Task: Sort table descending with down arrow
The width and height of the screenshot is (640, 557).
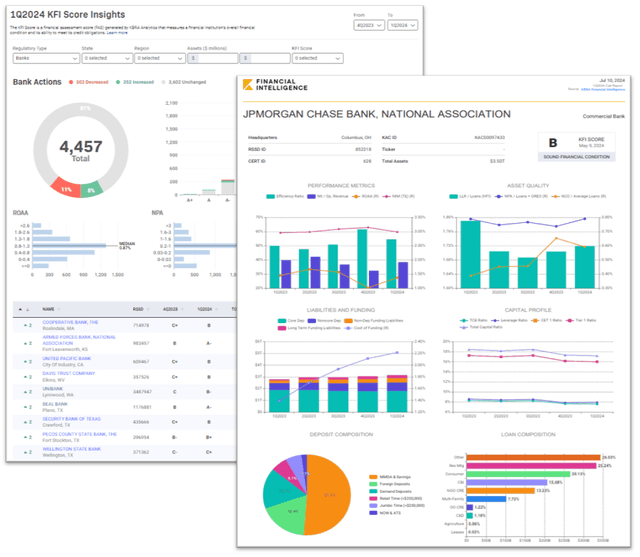Action: [28, 309]
